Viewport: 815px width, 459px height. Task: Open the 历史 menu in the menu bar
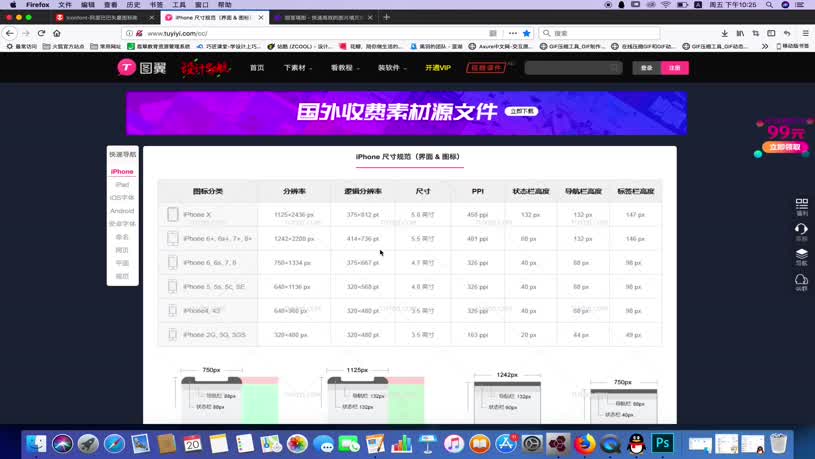click(x=133, y=5)
